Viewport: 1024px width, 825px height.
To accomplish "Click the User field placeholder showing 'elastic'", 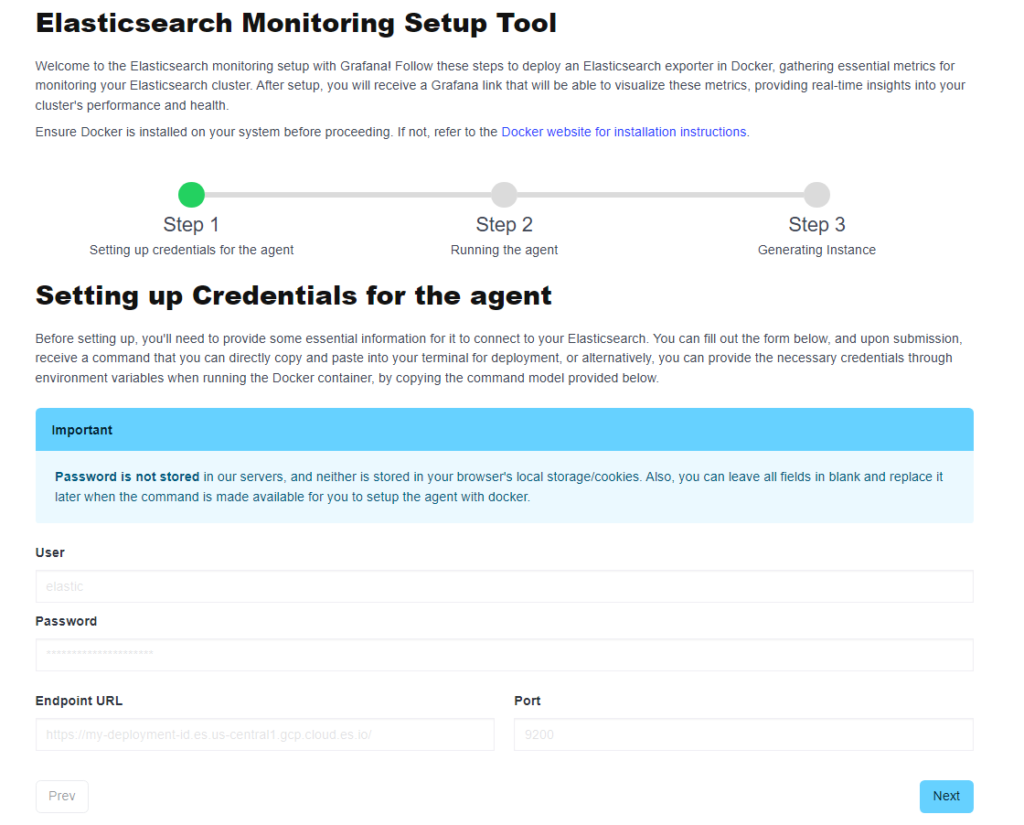I will (x=61, y=586).
